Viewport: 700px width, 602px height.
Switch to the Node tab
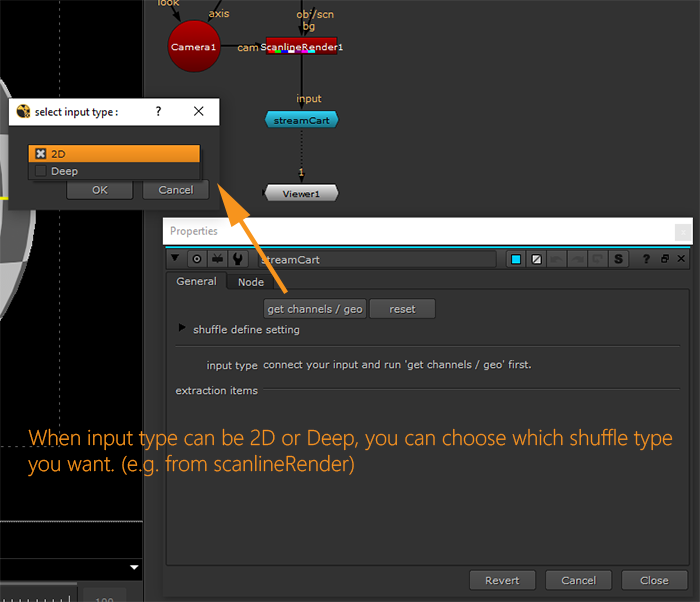coord(250,282)
